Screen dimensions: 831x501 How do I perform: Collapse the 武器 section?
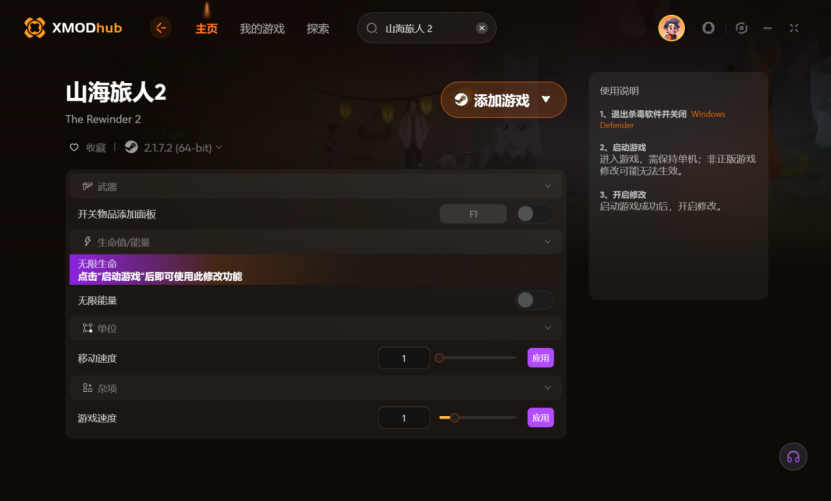coord(547,186)
